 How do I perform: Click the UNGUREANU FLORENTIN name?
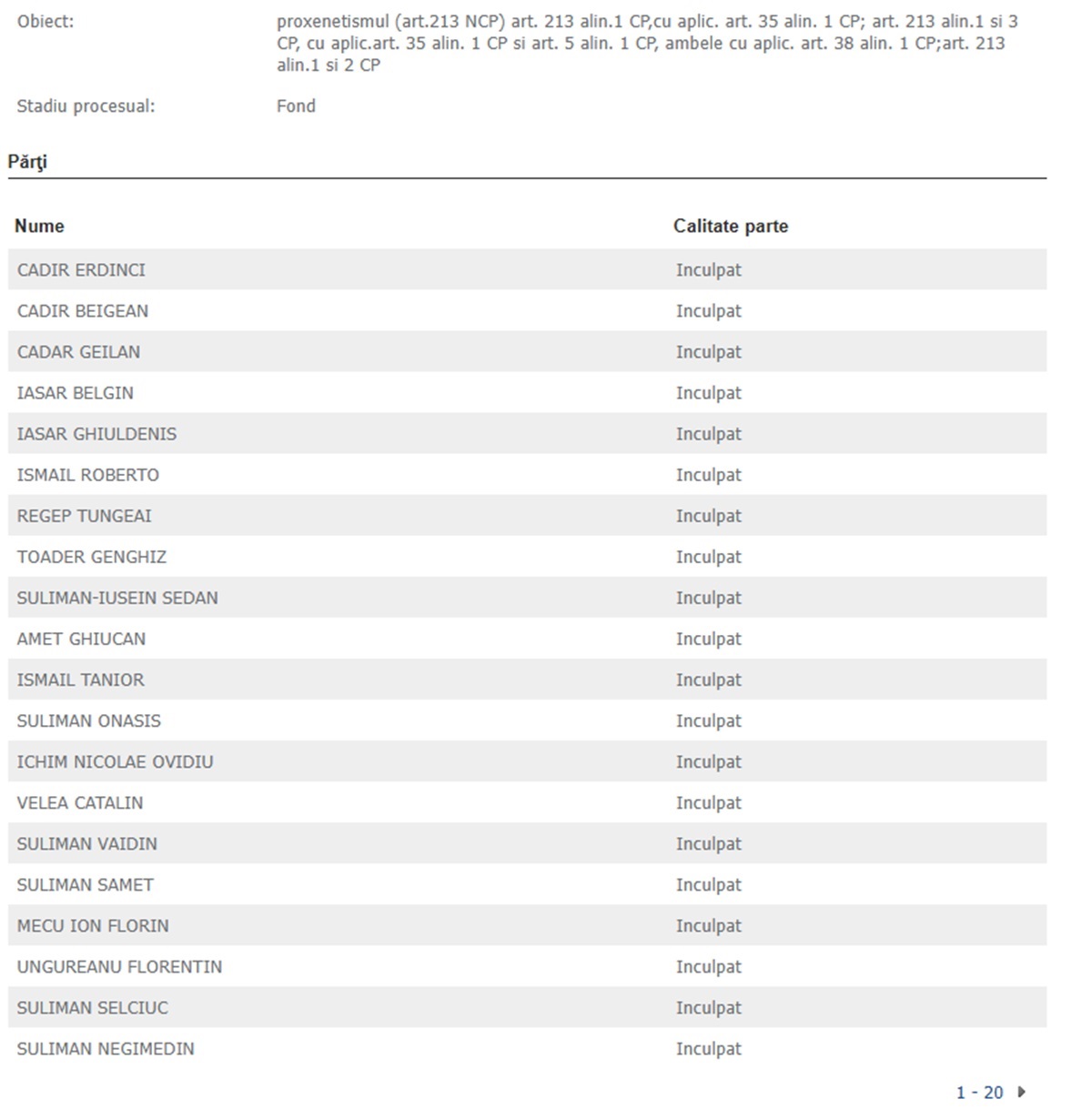point(119,966)
